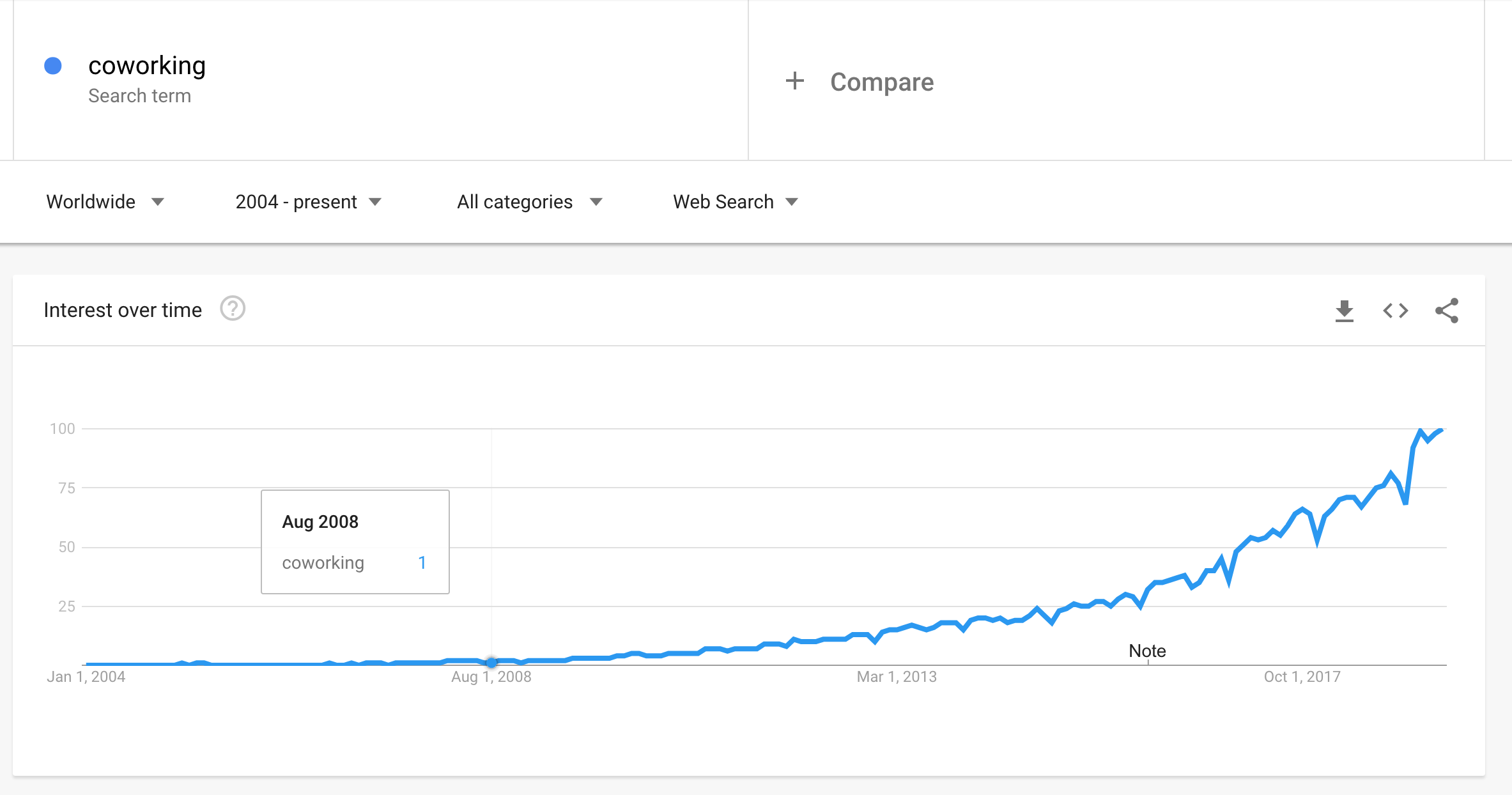This screenshot has width=1512, height=795.
Task: Expand the Worldwide region dropdown
Action: [105, 202]
